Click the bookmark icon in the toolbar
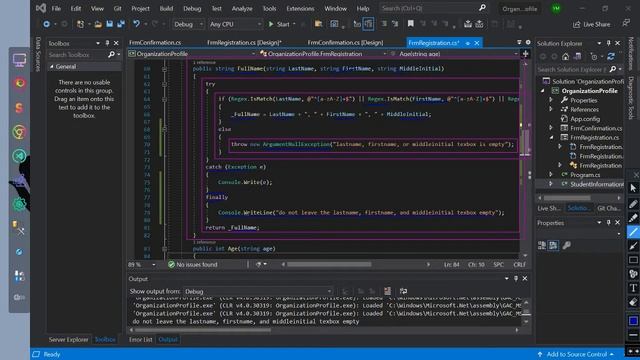The image size is (640, 360). point(411,24)
